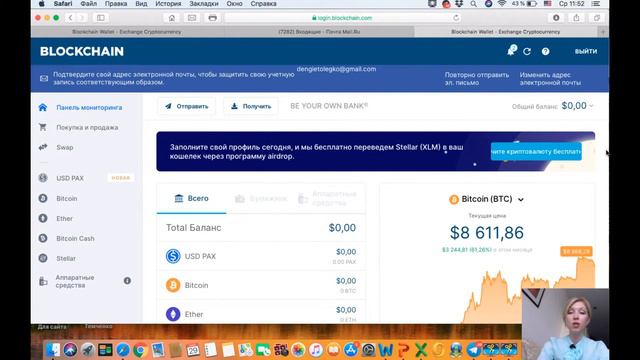Image resolution: width=640 pixels, height=360 pixels.
Task: Open Панель мониторинга home icon in sidebar
Action: point(43,107)
